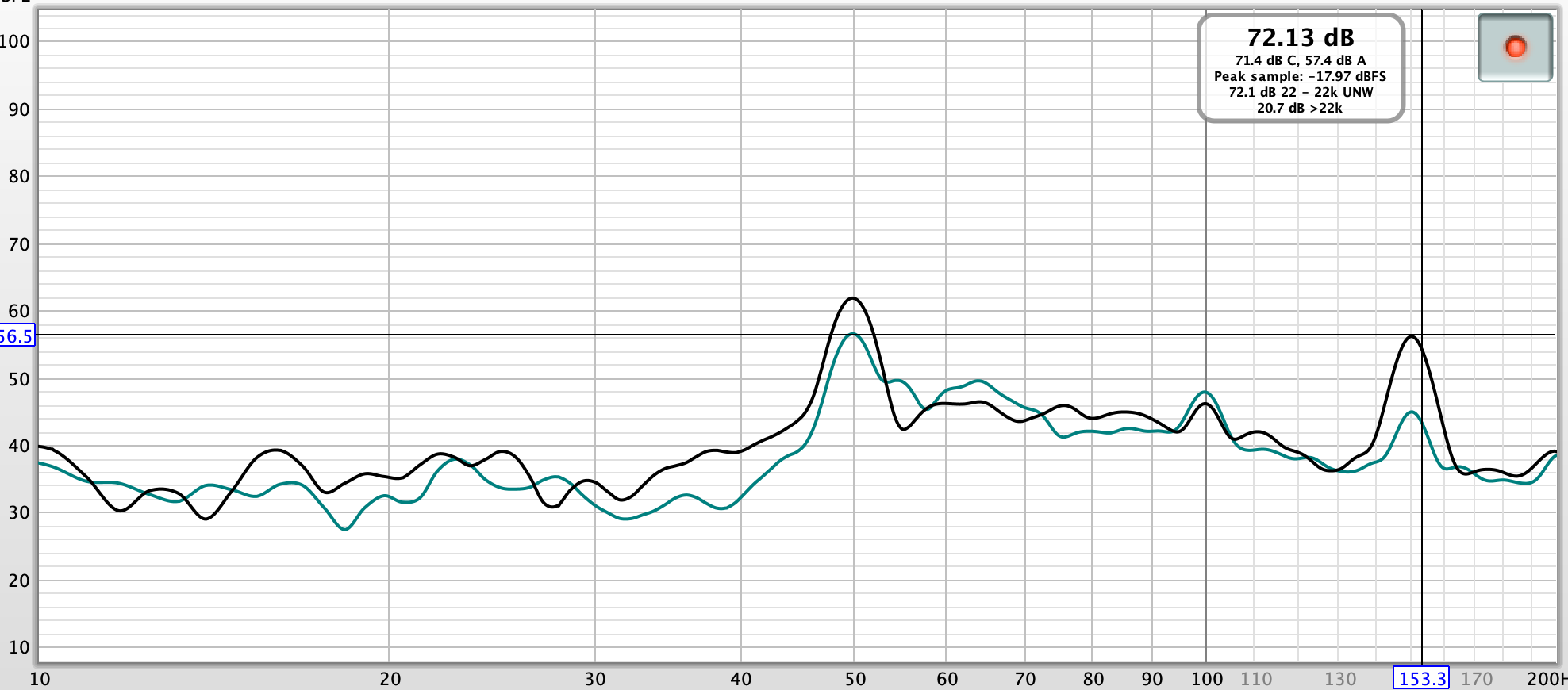Click the 50 label on frequency axis
Image resolution: width=1568 pixels, height=690 pixels.
(x=855, y=679)
